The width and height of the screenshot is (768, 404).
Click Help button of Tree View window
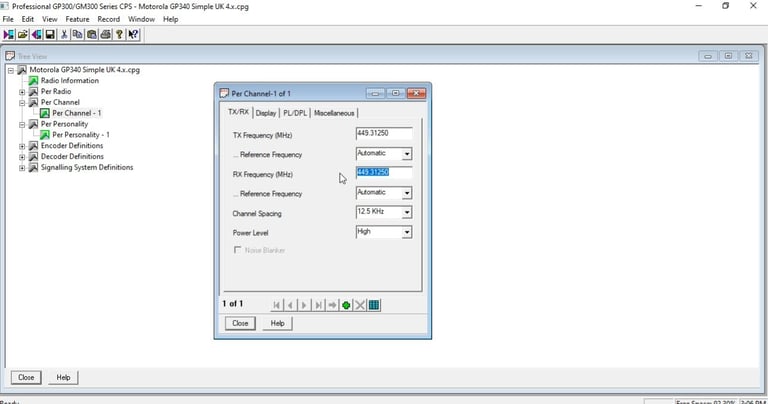coord(63,378)
